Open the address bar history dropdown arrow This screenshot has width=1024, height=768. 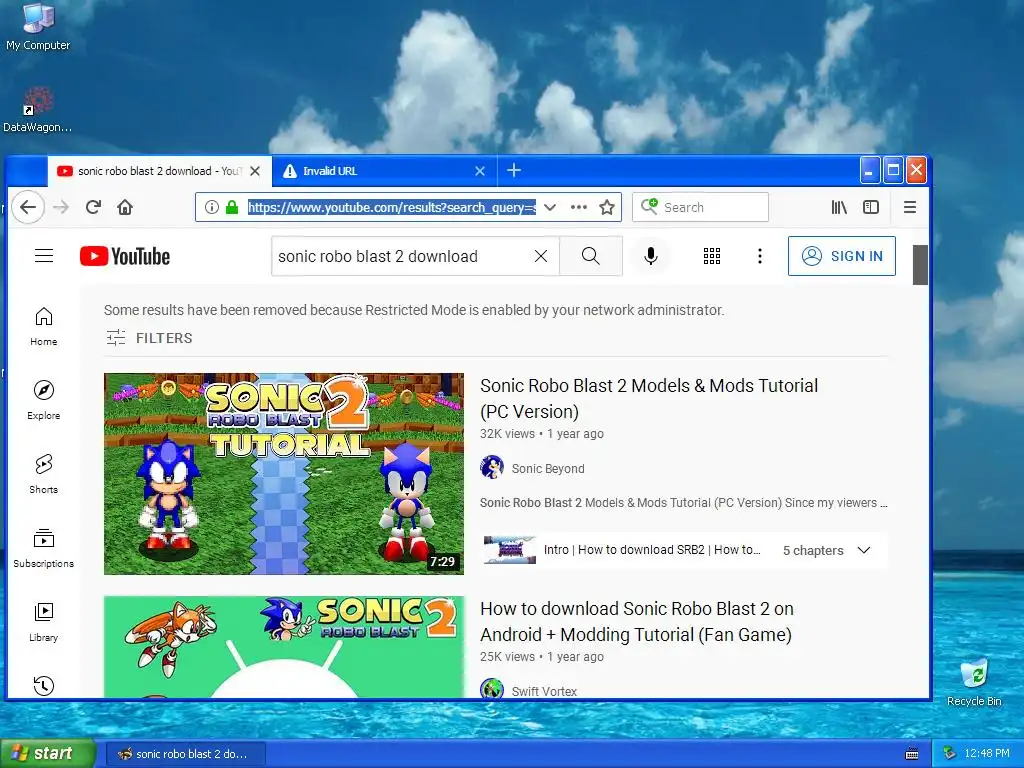click(x=550, y=207)
